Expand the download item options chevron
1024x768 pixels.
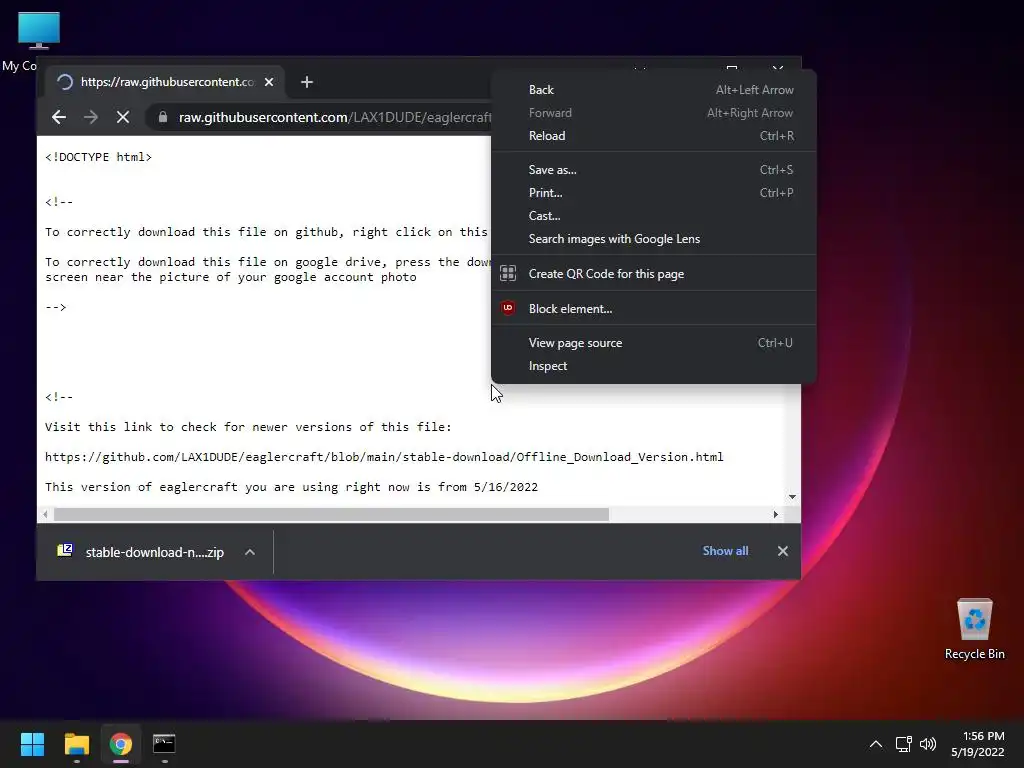pyautogui.click(x=249, y=552)
